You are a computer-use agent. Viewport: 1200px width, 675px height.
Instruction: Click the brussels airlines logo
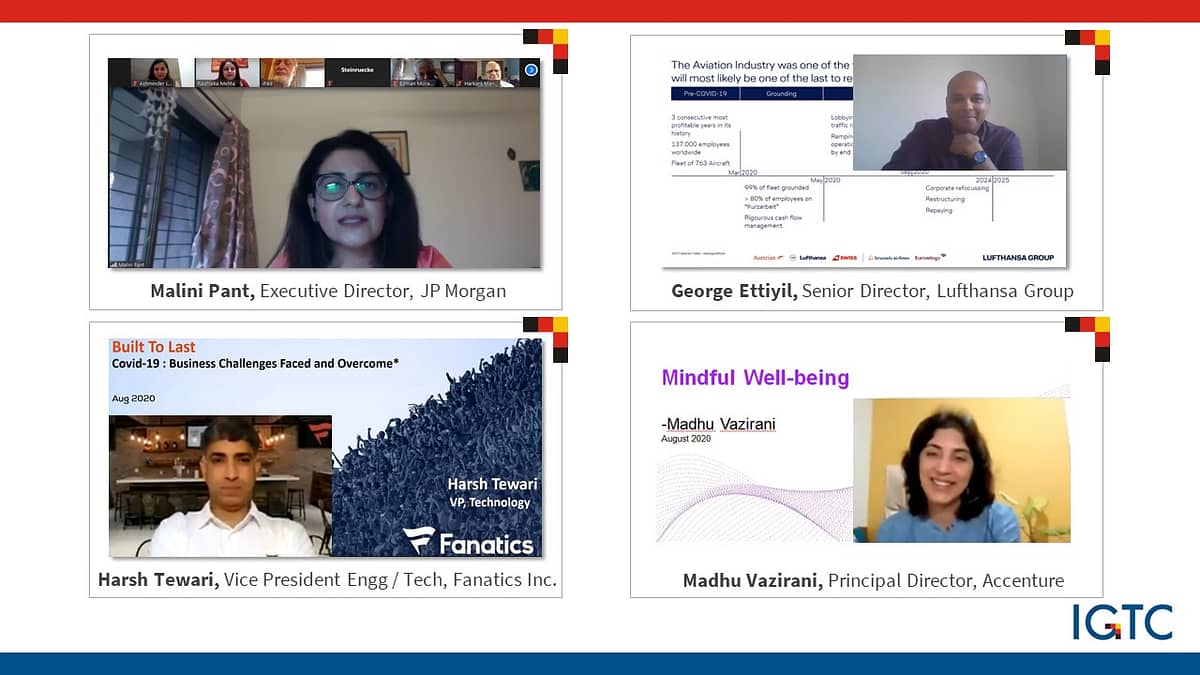click(889, 258)
